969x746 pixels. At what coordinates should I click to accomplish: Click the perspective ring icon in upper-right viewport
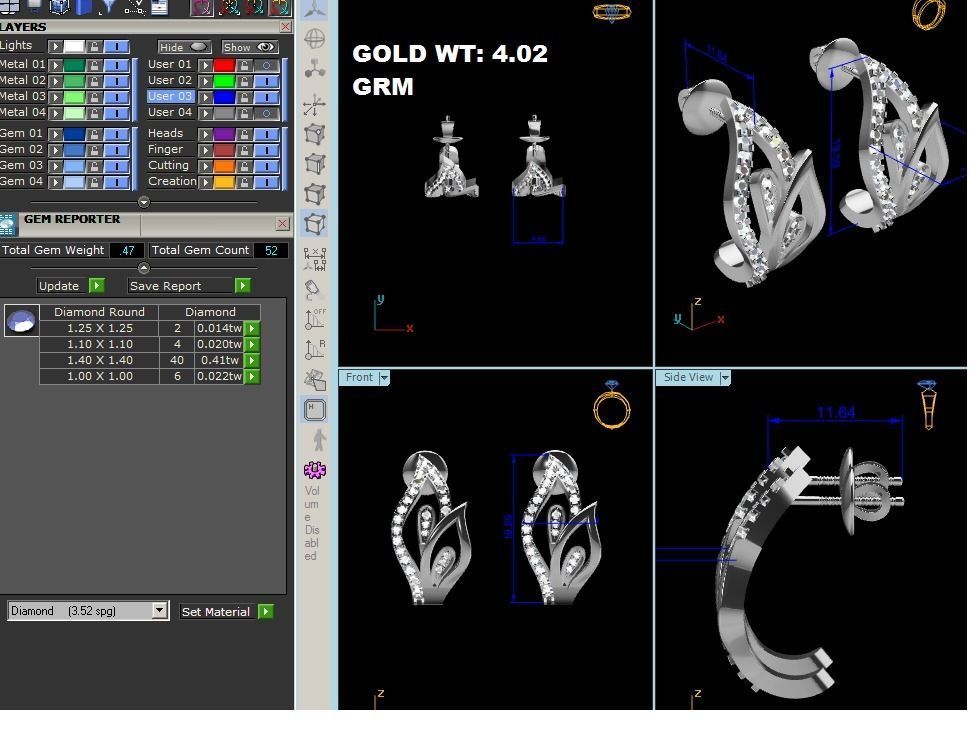tap(929, 14)
